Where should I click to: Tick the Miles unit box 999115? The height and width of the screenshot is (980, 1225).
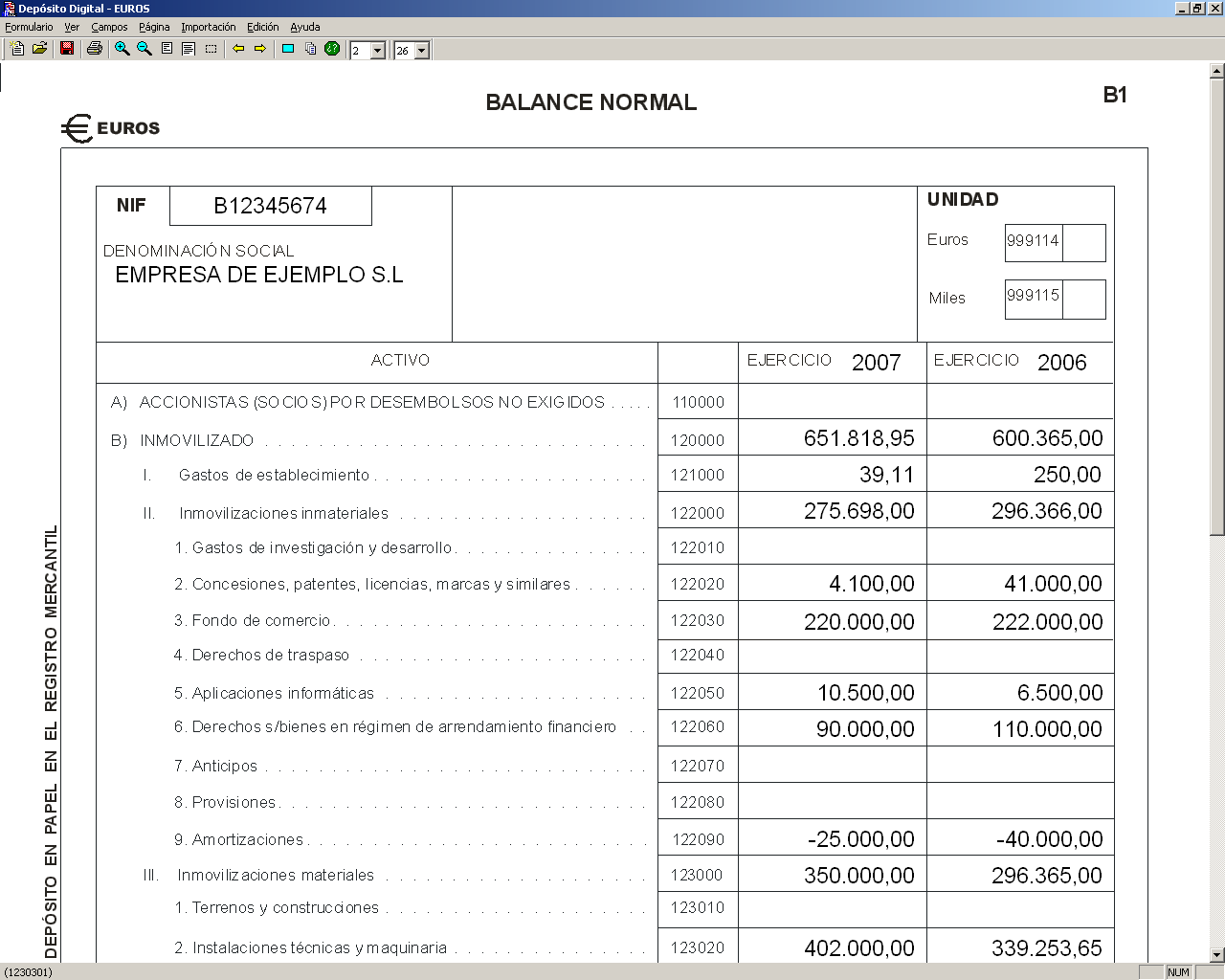[x=1084, y=300]
